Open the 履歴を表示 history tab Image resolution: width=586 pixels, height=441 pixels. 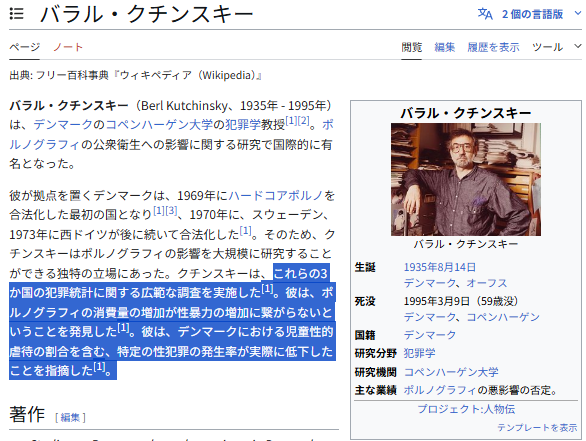pos(493,47)
